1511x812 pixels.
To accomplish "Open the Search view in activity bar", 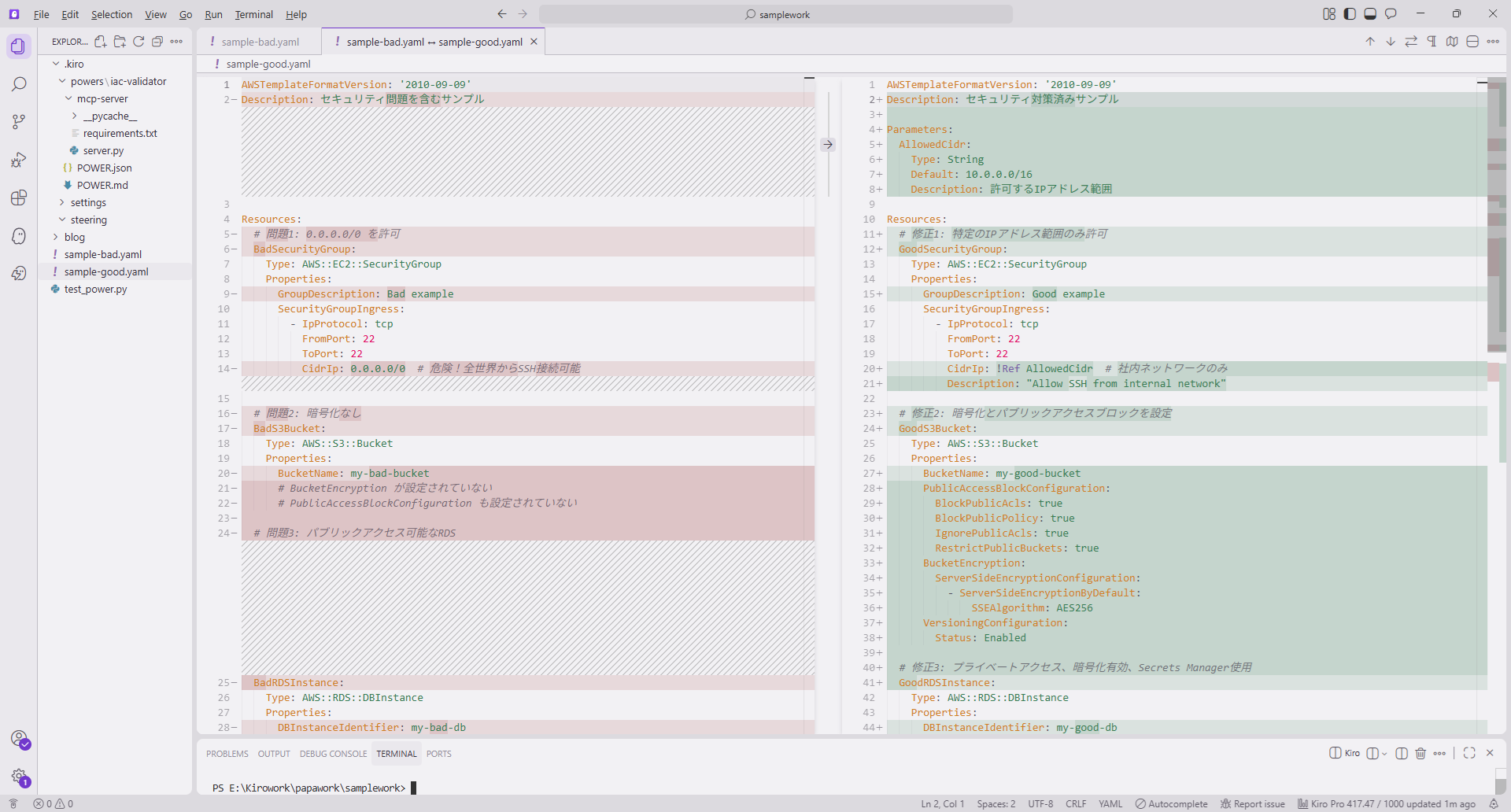I will (x=19, y=84).
